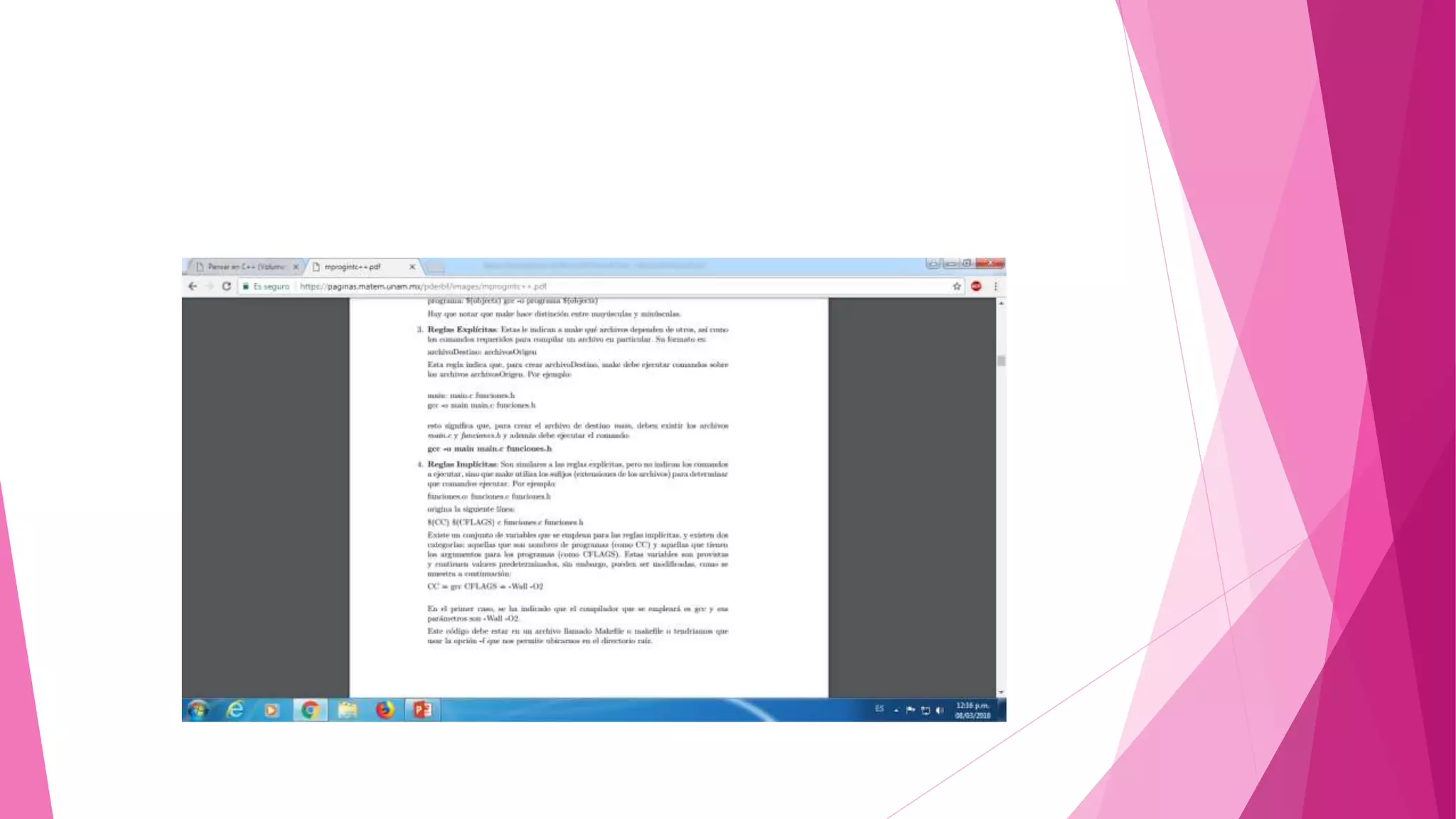Click the scrollbar down arrow

click(x=1001, y=692)
